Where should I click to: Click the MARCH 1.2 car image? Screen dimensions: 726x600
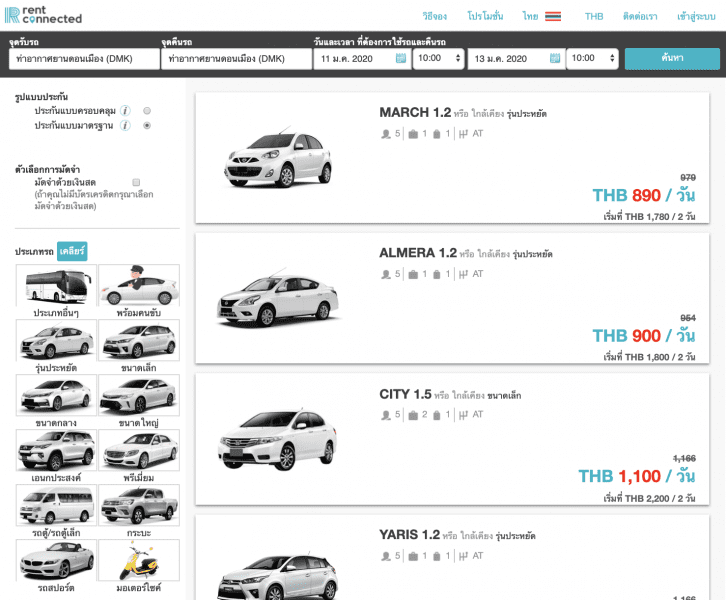click(x=278, y=157)
